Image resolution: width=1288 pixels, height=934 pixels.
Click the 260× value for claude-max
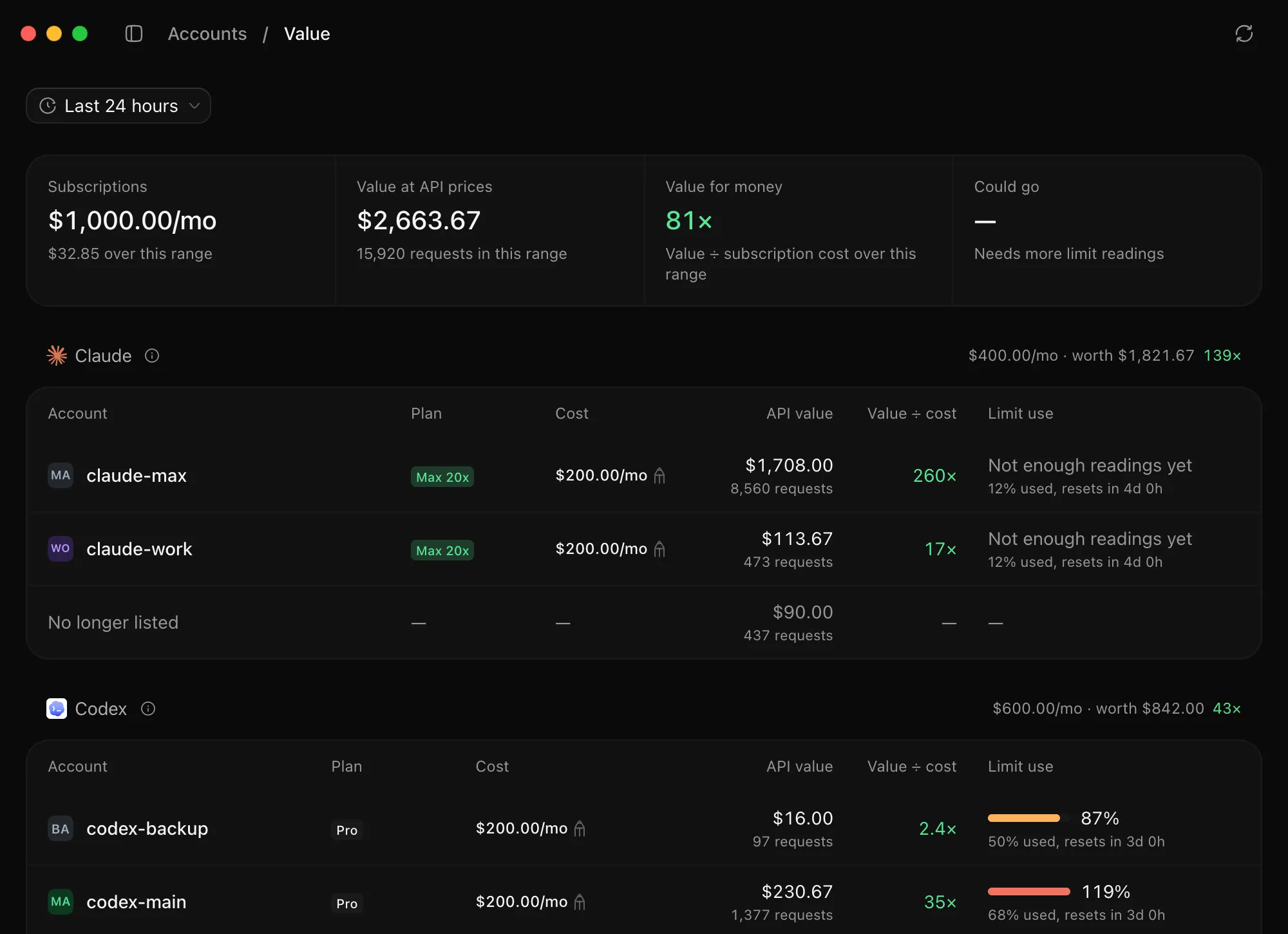pos(934,475)
